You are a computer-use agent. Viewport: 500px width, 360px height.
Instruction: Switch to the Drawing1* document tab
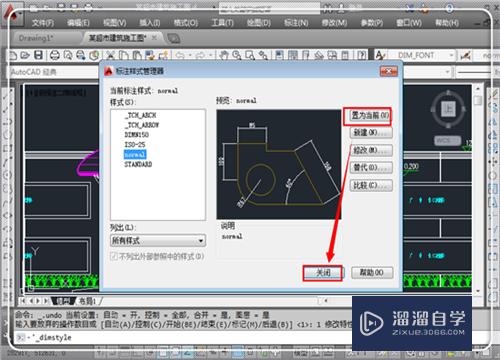coord(35,38)
